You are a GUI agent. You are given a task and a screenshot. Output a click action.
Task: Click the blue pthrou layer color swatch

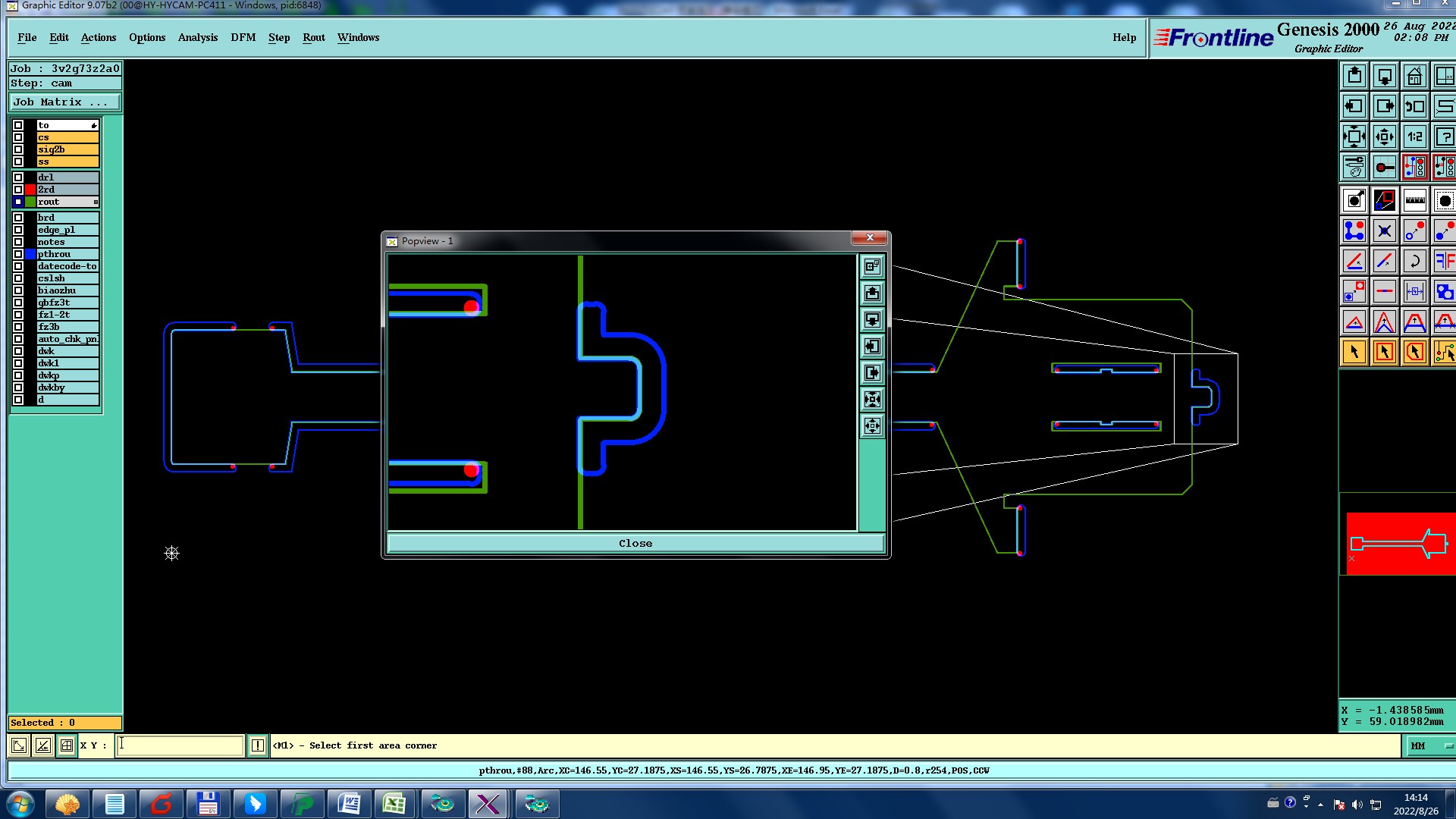[30, 254]
